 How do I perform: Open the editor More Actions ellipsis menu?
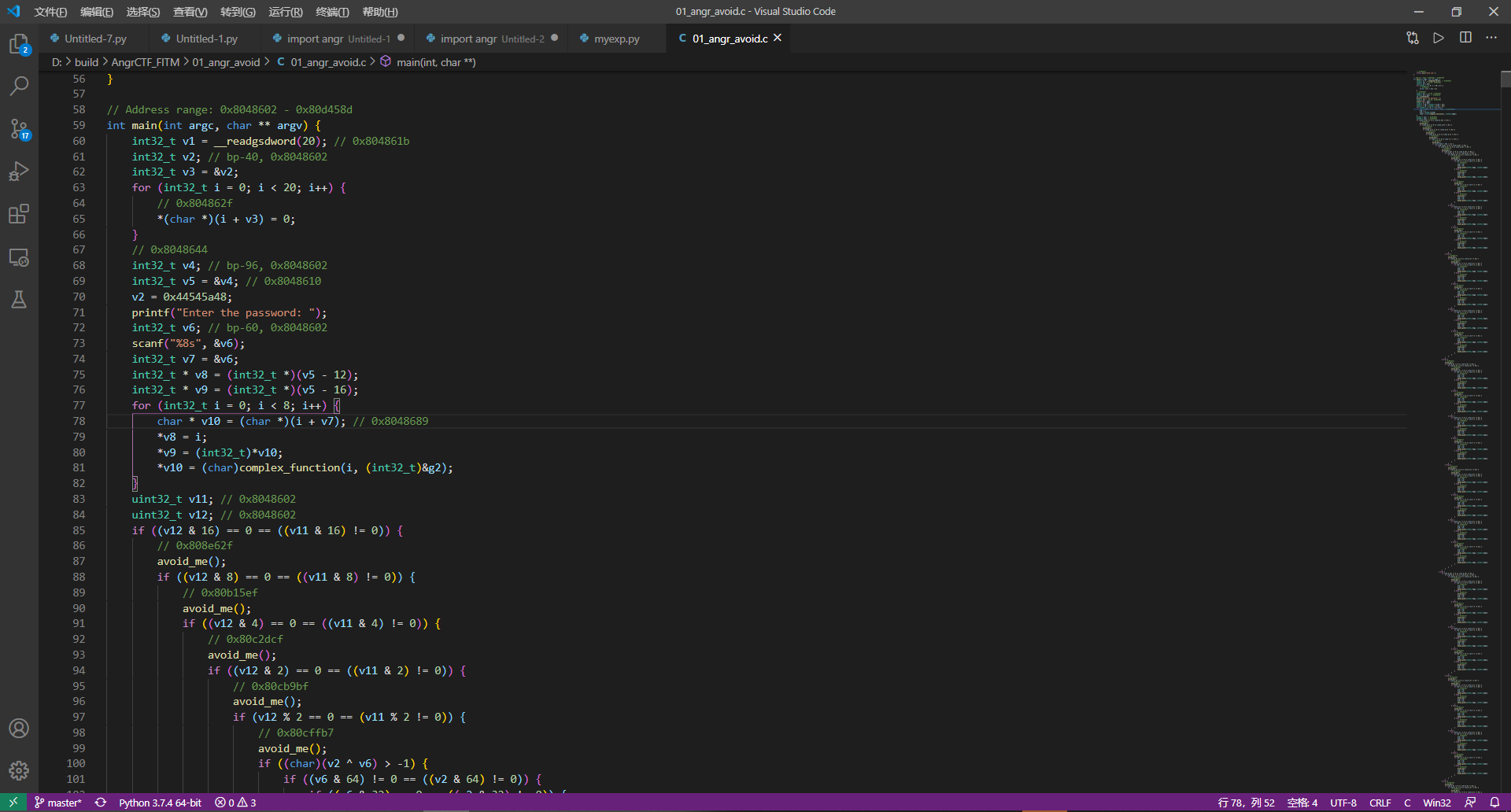coord(1491,38)
